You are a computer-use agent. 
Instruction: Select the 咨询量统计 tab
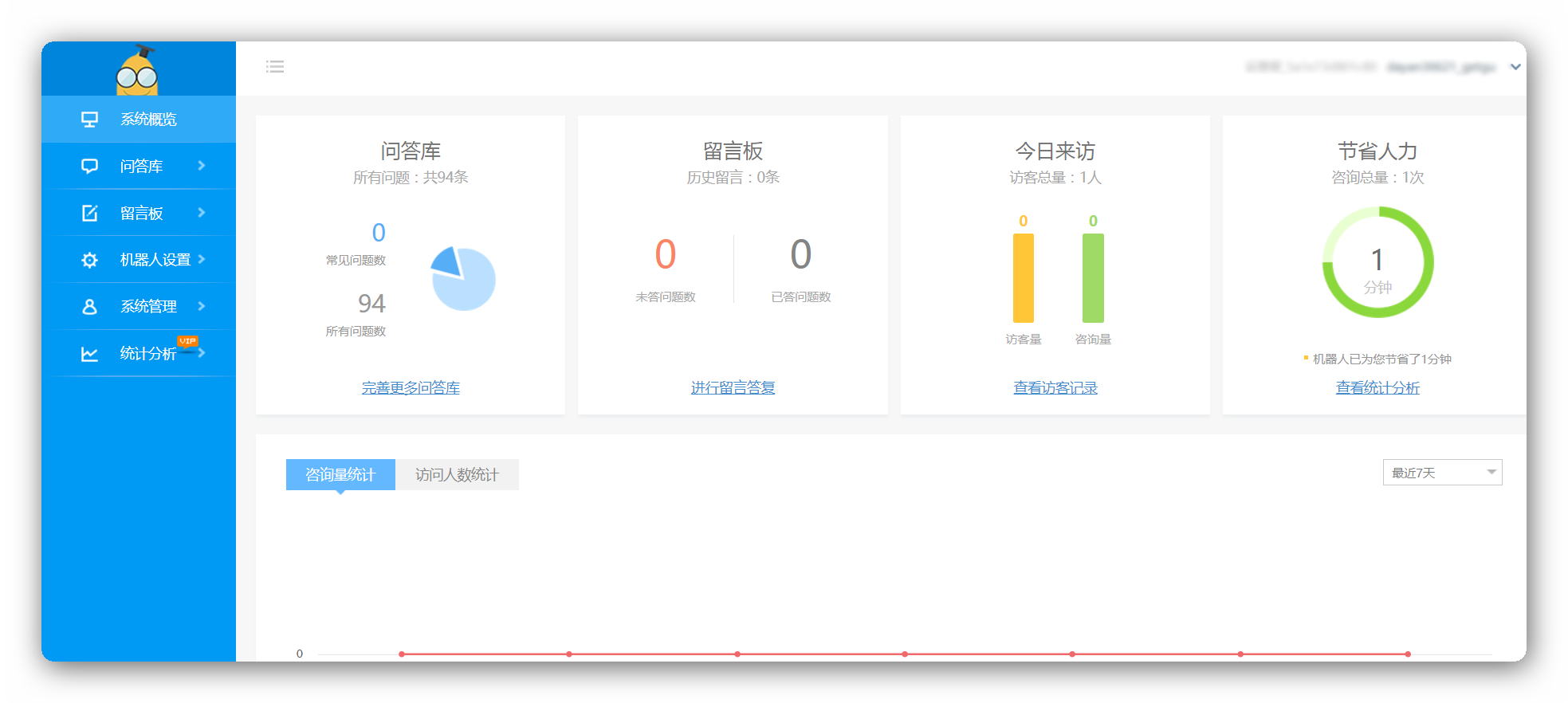point(340,475)
